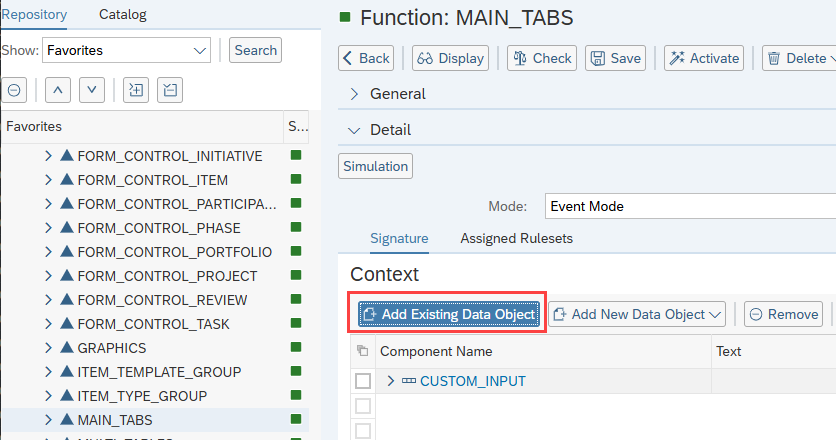Open the CUSTOM_INPUT component link
The width and height of the screenshot is (836, 440).
tap(472, 381)
